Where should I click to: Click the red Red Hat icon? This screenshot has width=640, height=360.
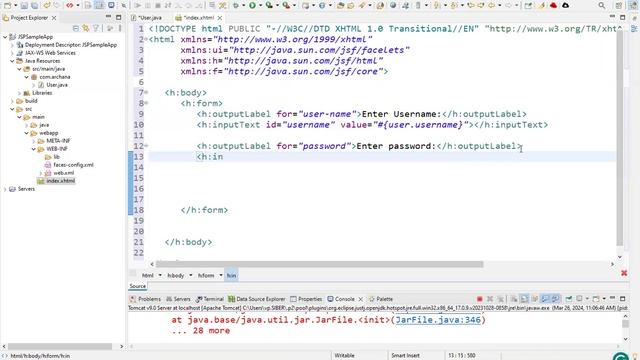click(553, 5)
